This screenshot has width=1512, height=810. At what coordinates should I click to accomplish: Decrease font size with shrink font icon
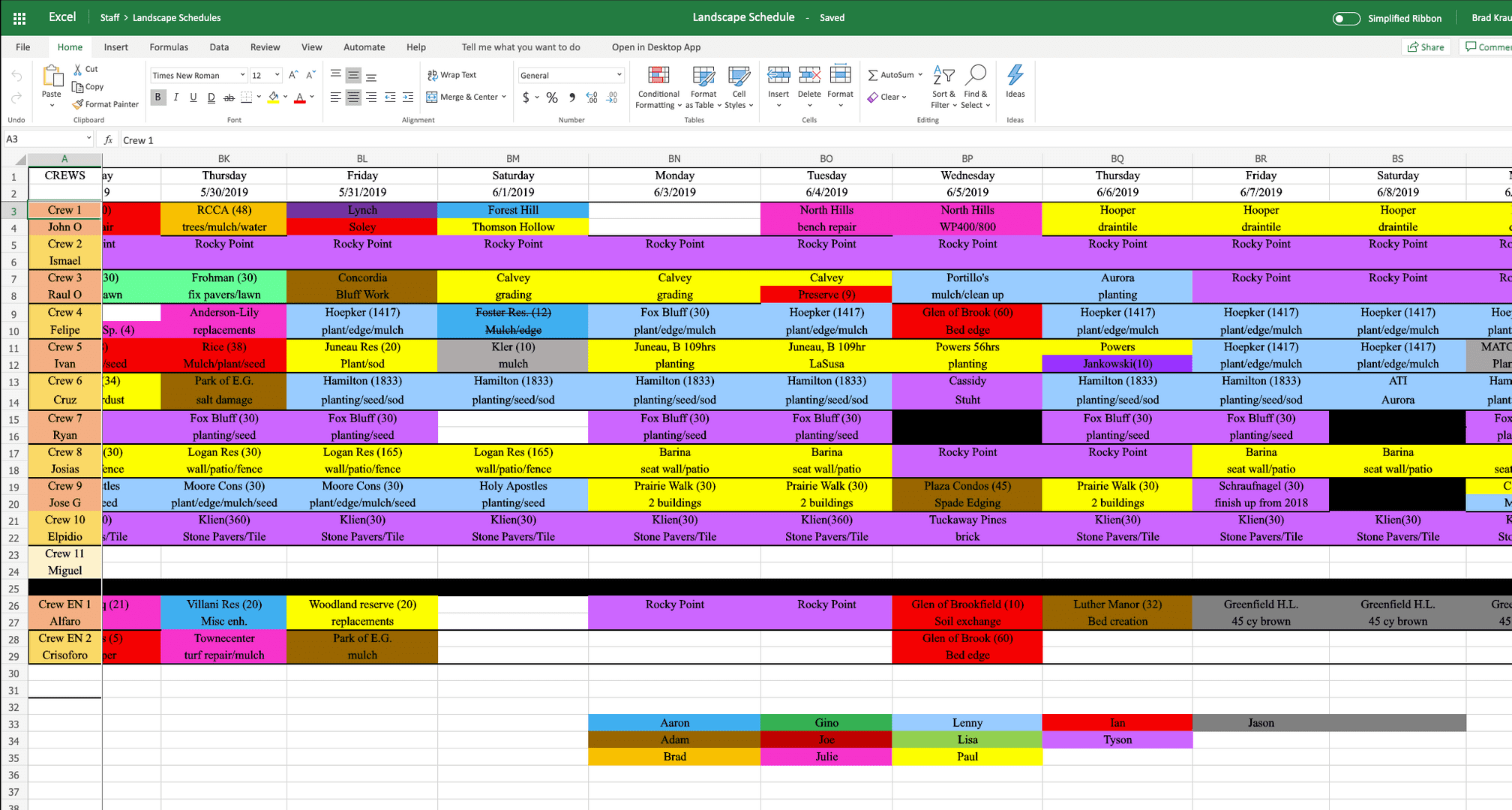point(311,75)
